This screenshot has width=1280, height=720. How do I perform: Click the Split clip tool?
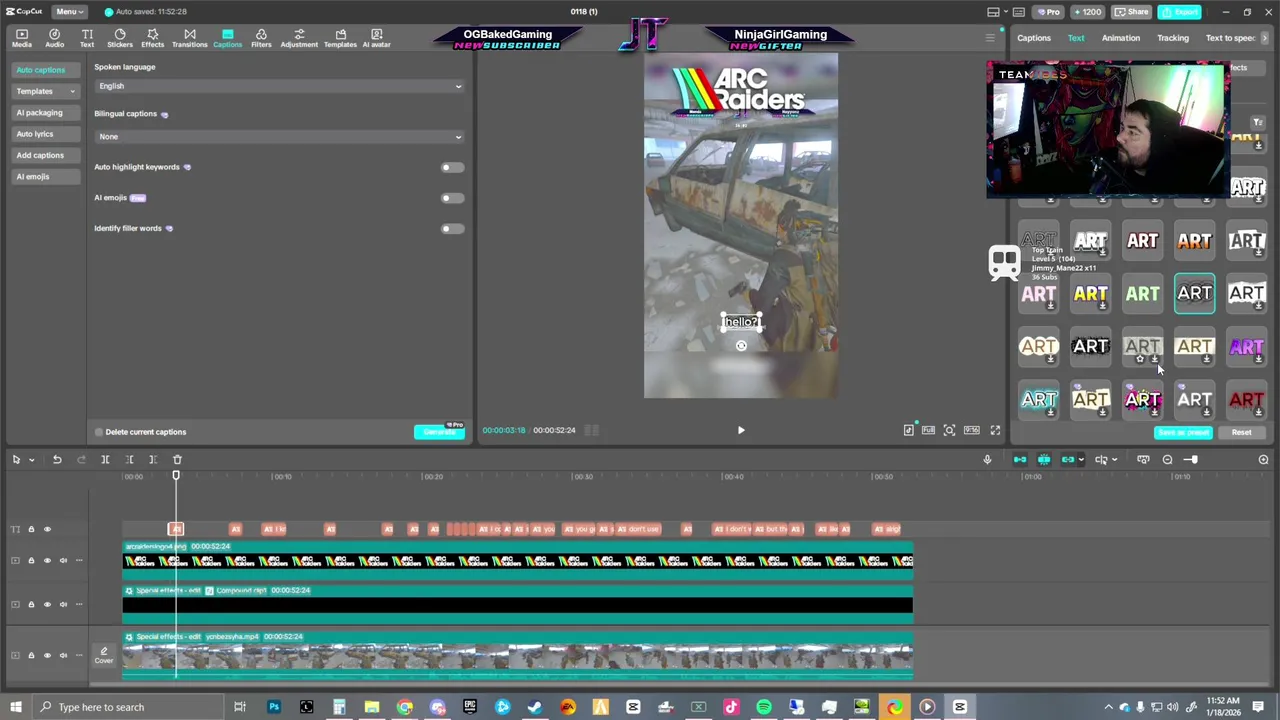coord(105,459)
